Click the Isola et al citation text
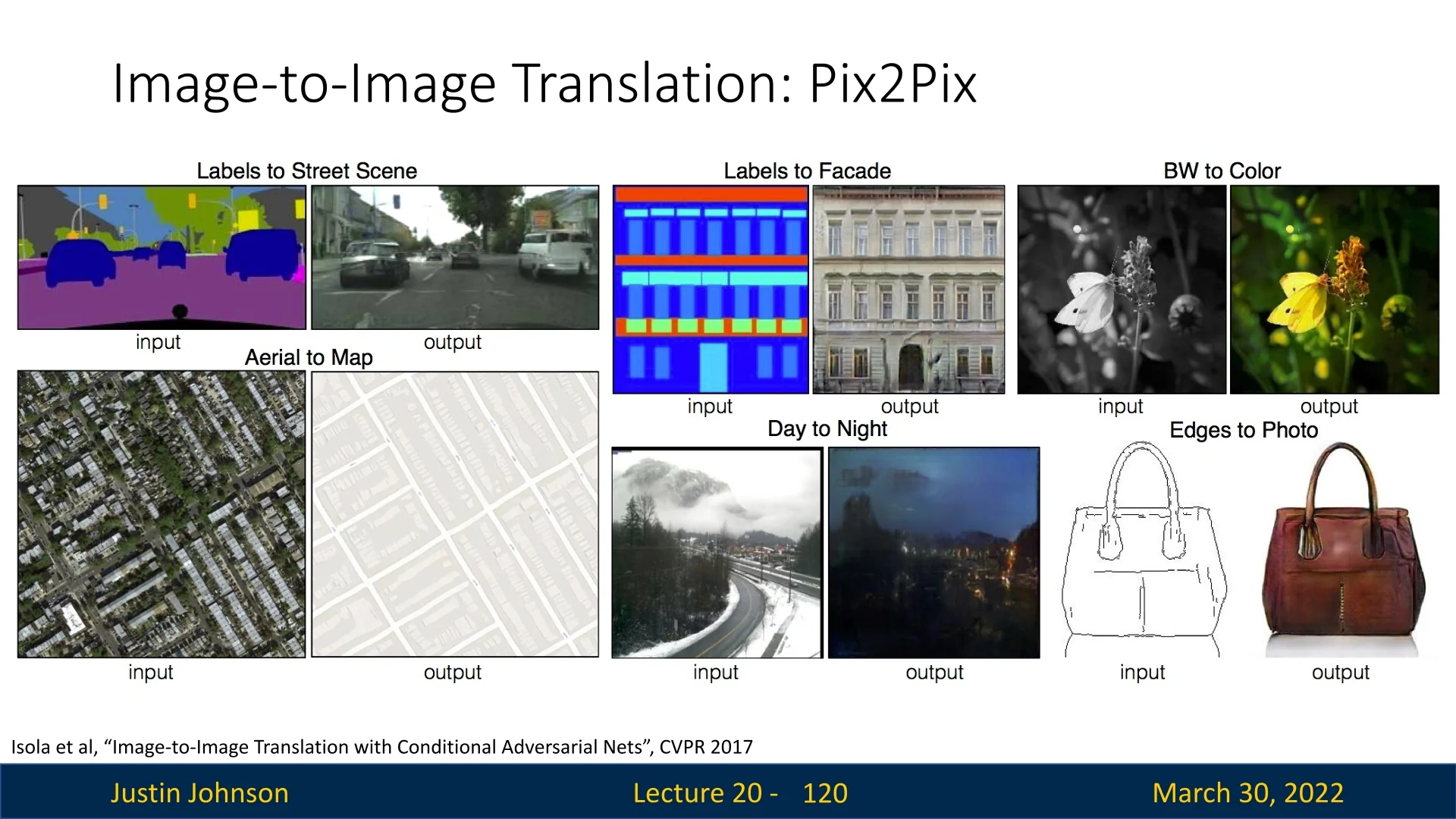The image size is (1456, 819). 381,747
